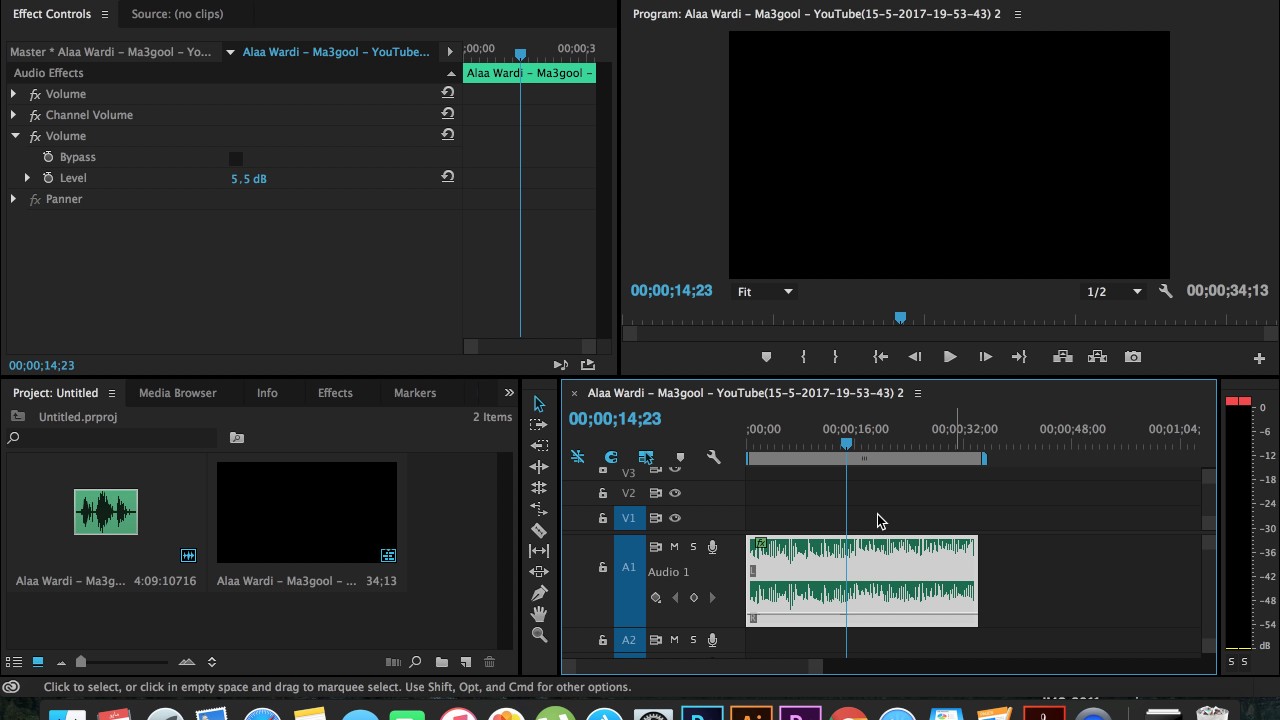This screenshot has height=720, width=1280.
Task: Open the Effect Controls panel menu
Action: (104, 14)
